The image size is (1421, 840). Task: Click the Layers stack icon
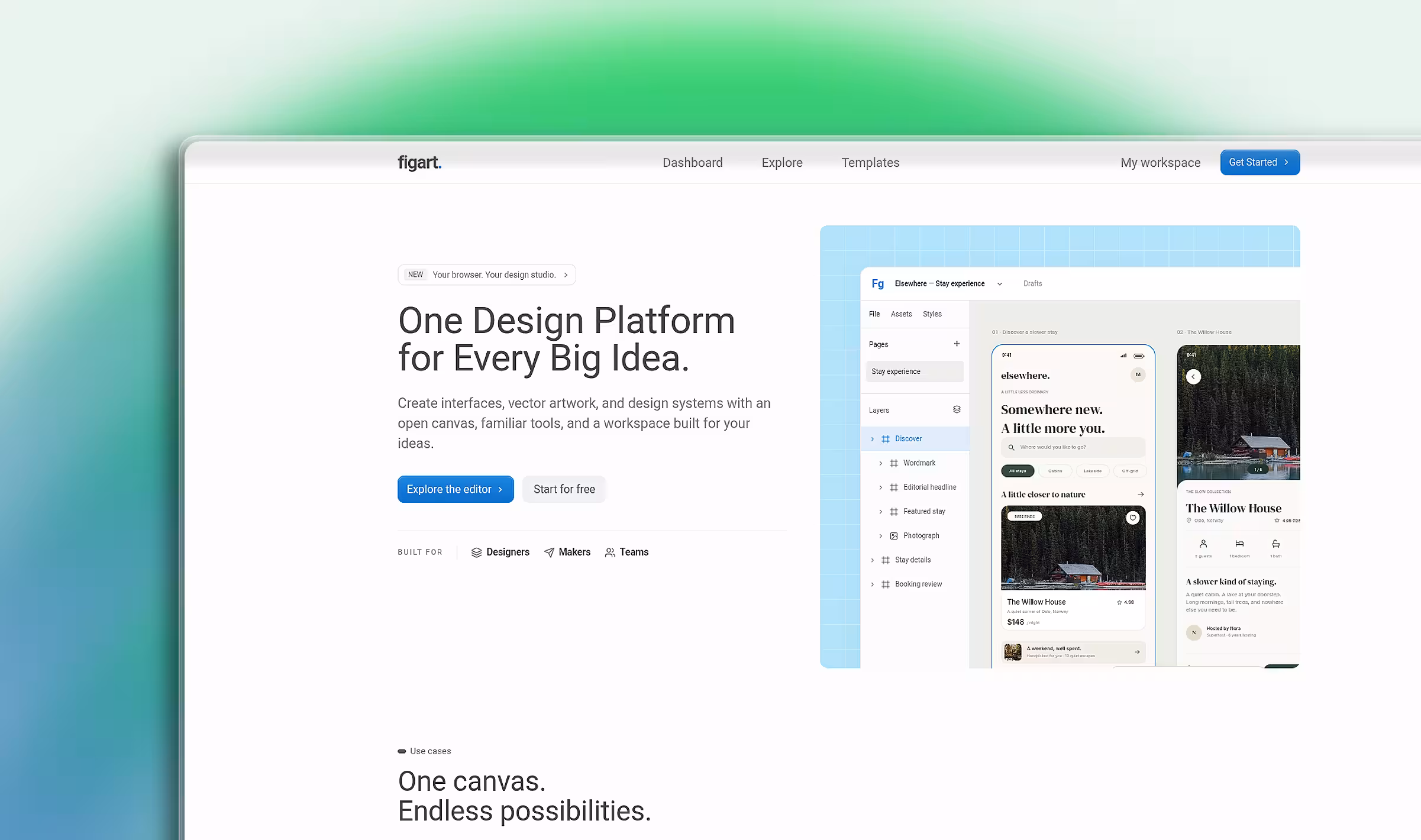tap(957, 409)
